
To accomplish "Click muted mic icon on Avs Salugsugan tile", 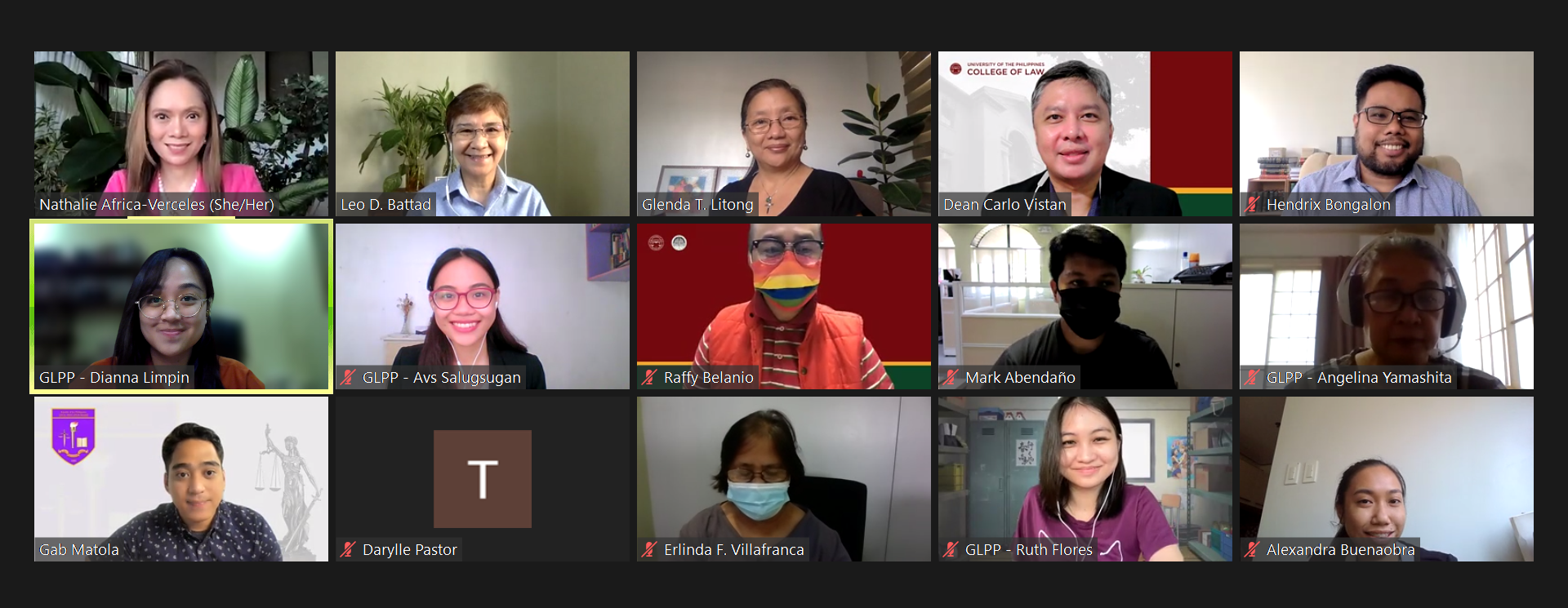I will point(348,378).
